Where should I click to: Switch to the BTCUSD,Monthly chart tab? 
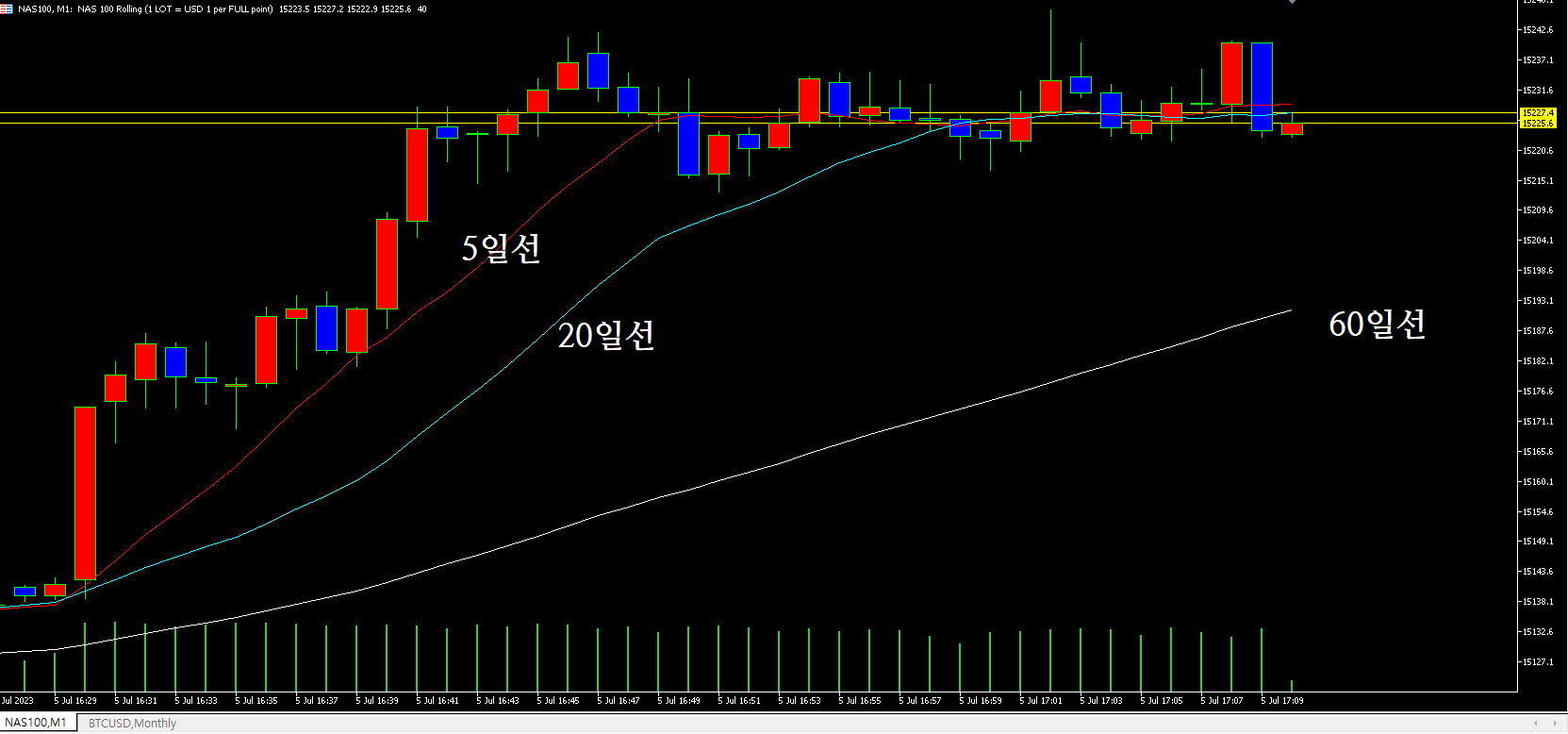[x=132, y=724]
